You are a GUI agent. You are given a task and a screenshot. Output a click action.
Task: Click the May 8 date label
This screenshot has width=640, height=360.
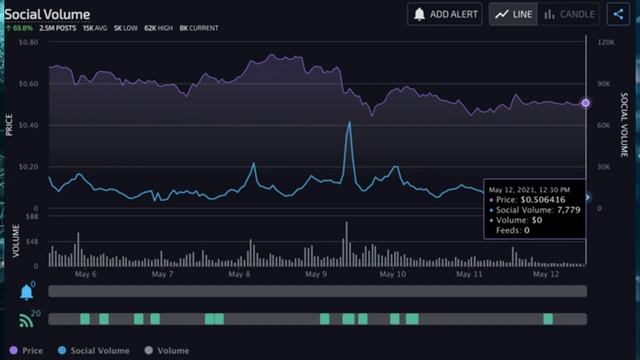[239, 274]
